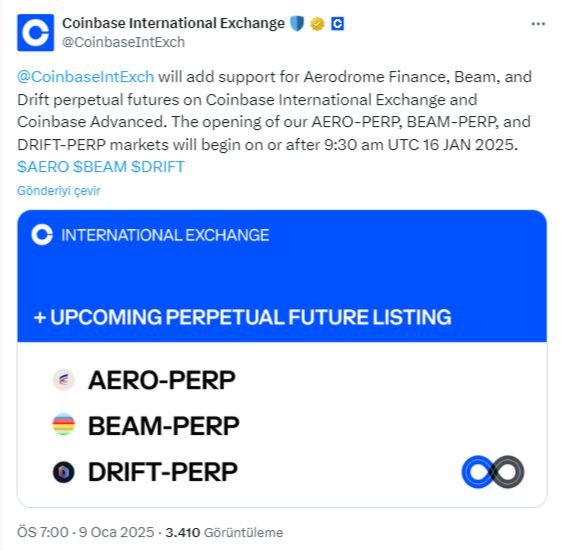This screenshot has width=562, height=551.
Task: Open the 3.410 Görüntüleme view count
Action: pyautogui.click(x=224, y=532)
